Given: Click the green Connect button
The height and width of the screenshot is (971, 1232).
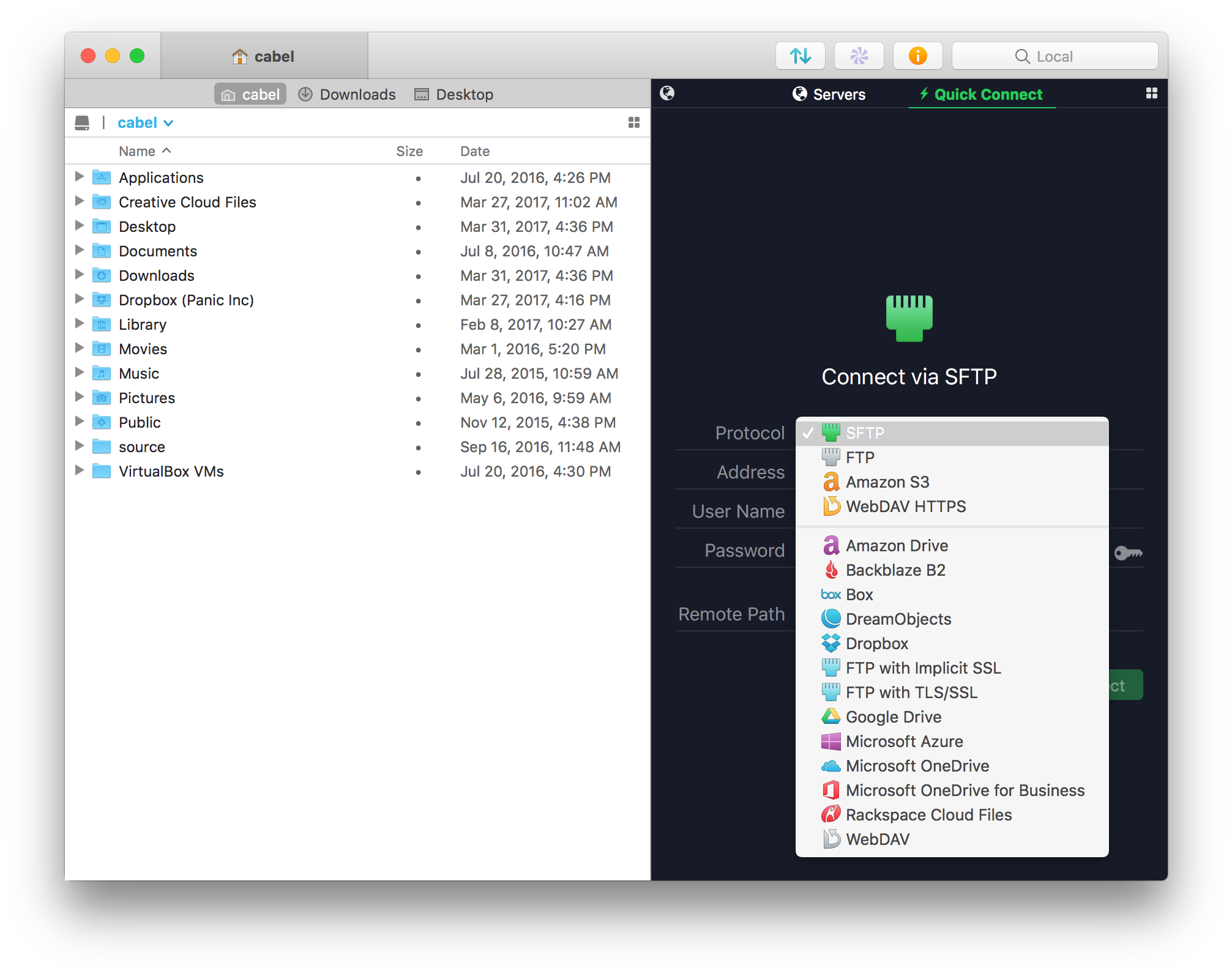Looking at the screenshot, I should click(x=1125, y=685).
